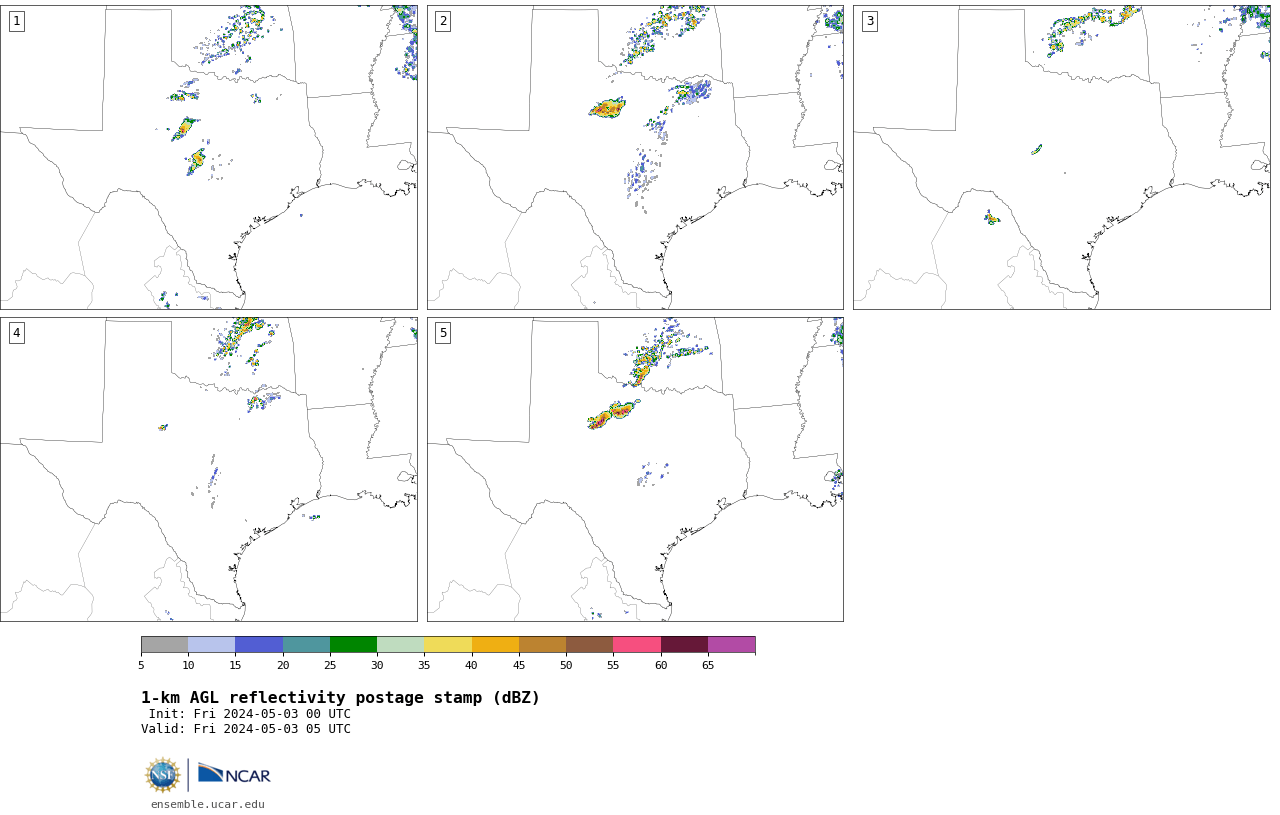This screenshot has width=1280, height=815.
Task: Select the light lavender 10-15 dBZ swatch
Action: (x=211, y=644)
